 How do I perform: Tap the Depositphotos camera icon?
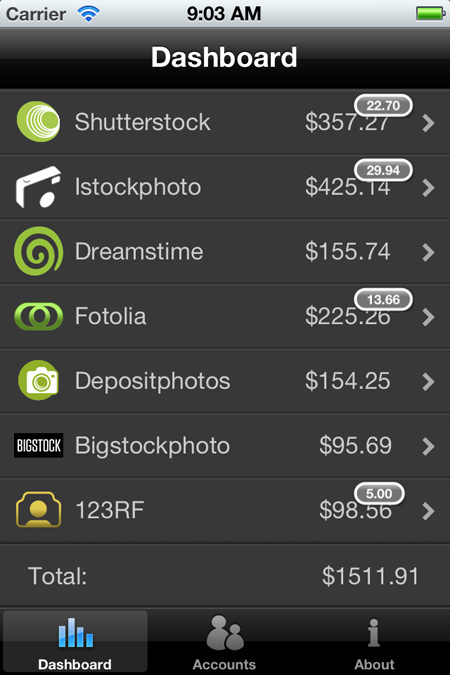[38, 381]
